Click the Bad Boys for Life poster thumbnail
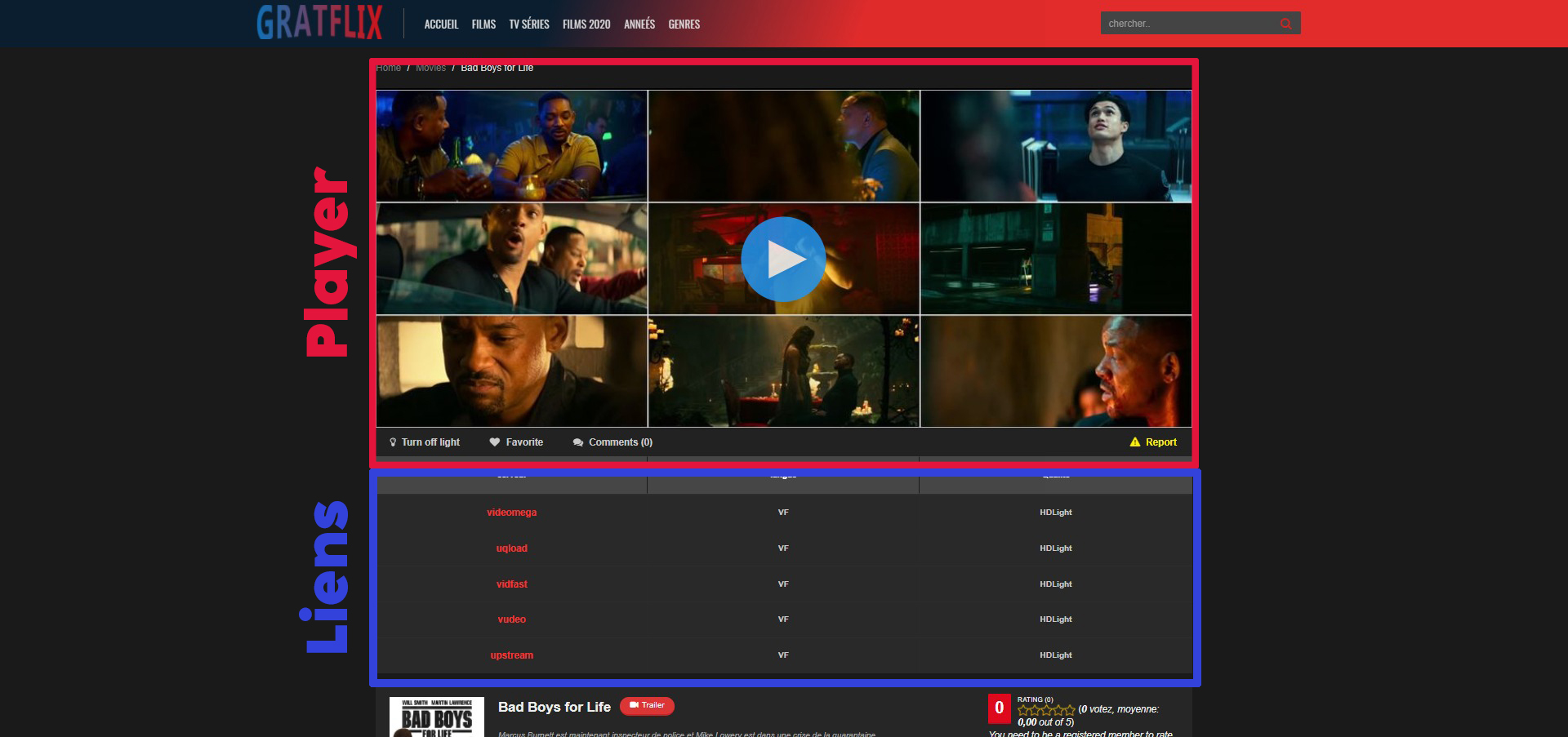Viewport: 1568px width, 737px height. click(x=437, y=717)
